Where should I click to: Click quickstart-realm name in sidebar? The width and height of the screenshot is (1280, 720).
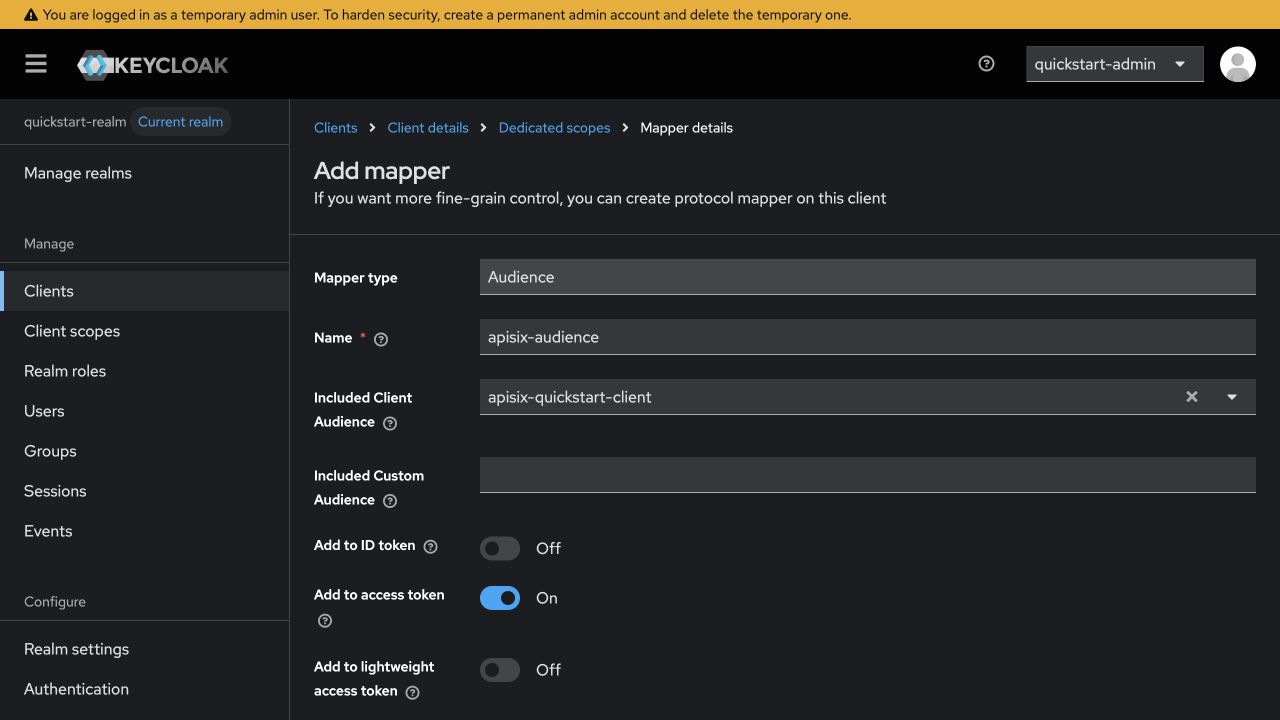click(75, 122)
